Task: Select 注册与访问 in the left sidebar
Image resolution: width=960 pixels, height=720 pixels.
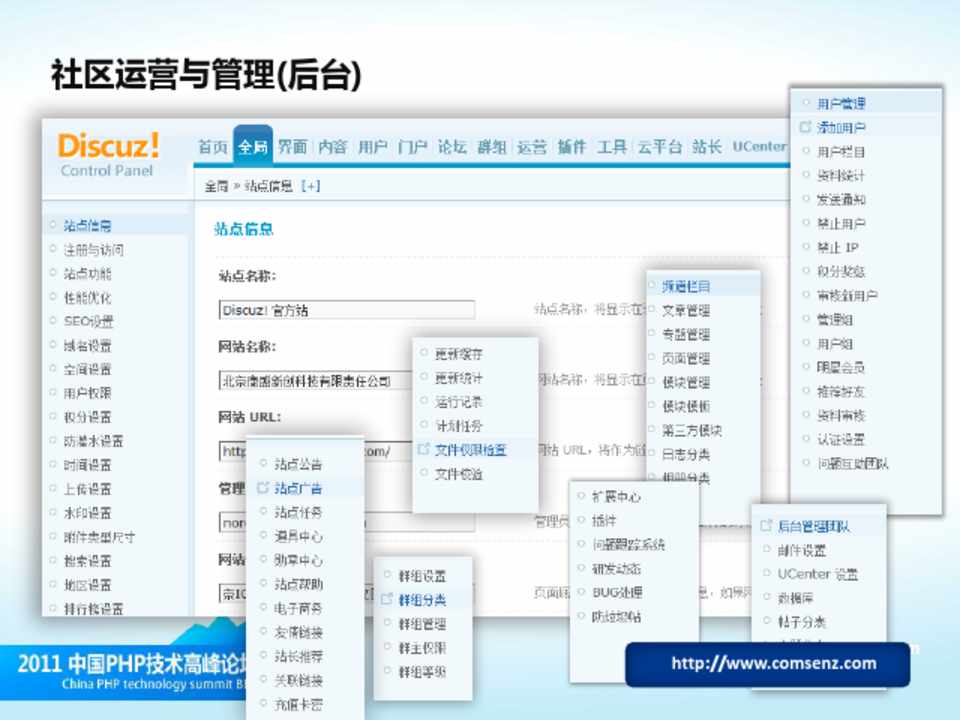Action: pyautogui.click(x=93, y=250)
